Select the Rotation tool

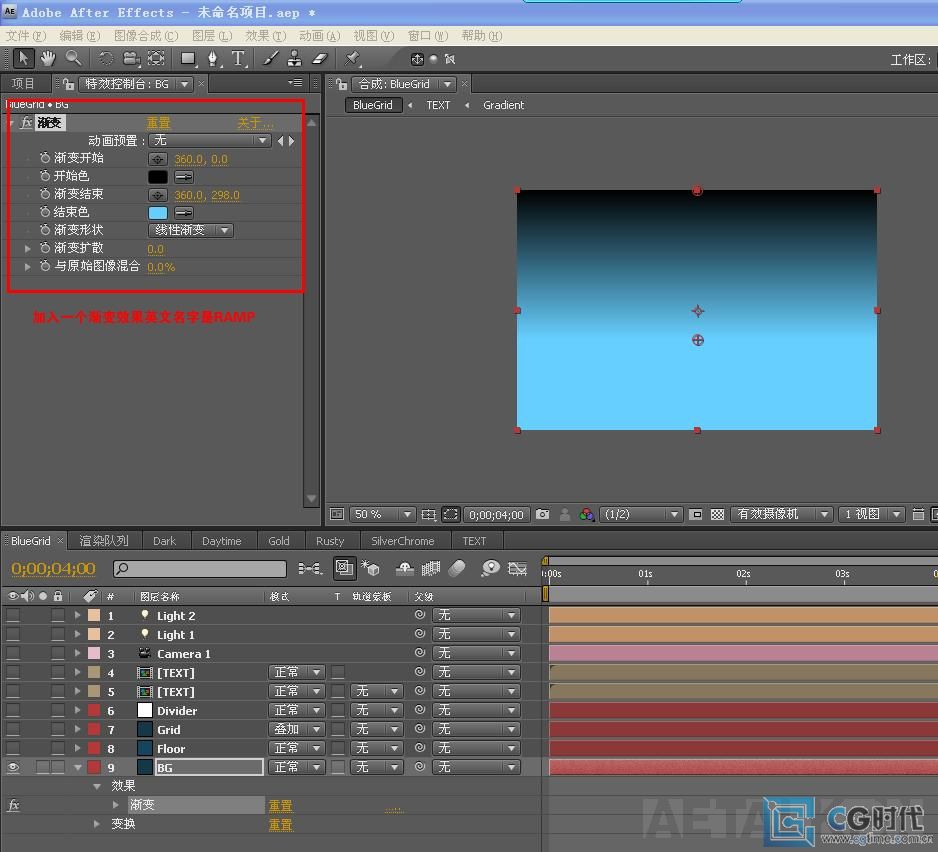pos(105,59)
